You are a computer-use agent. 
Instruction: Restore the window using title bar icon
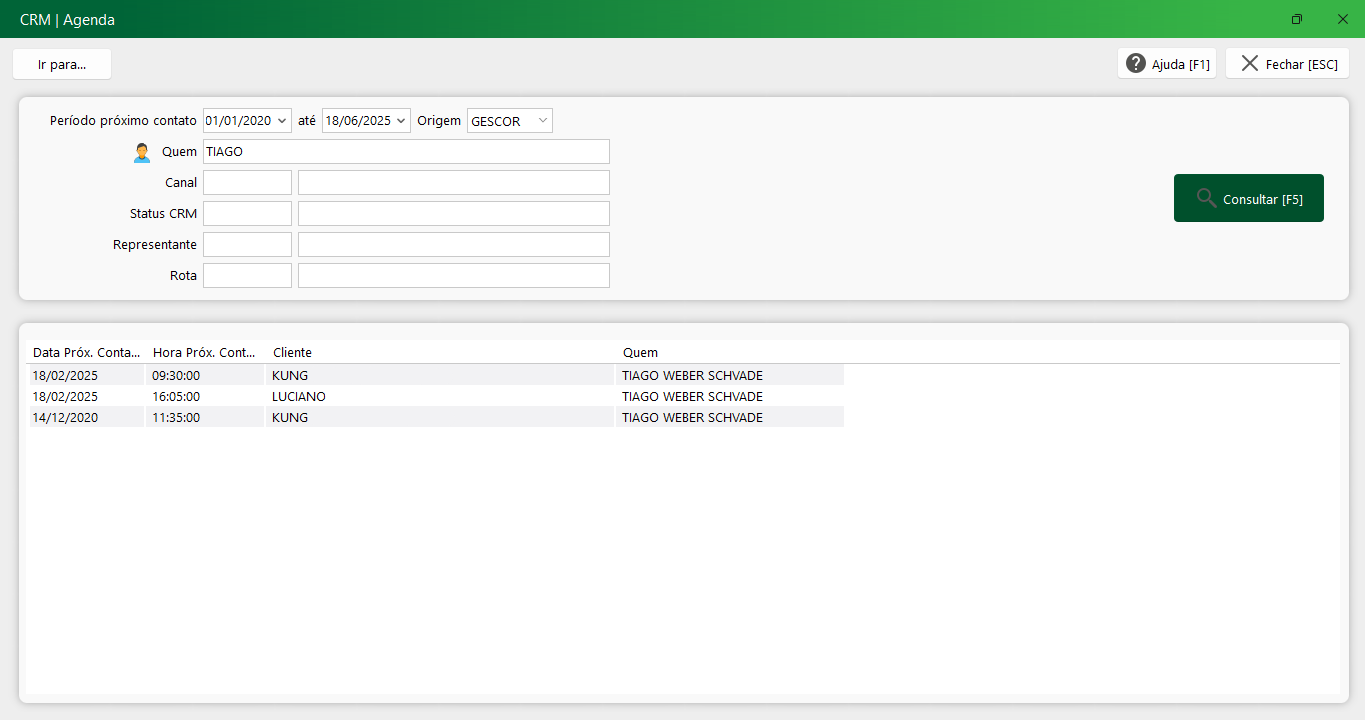(1297, 19)
